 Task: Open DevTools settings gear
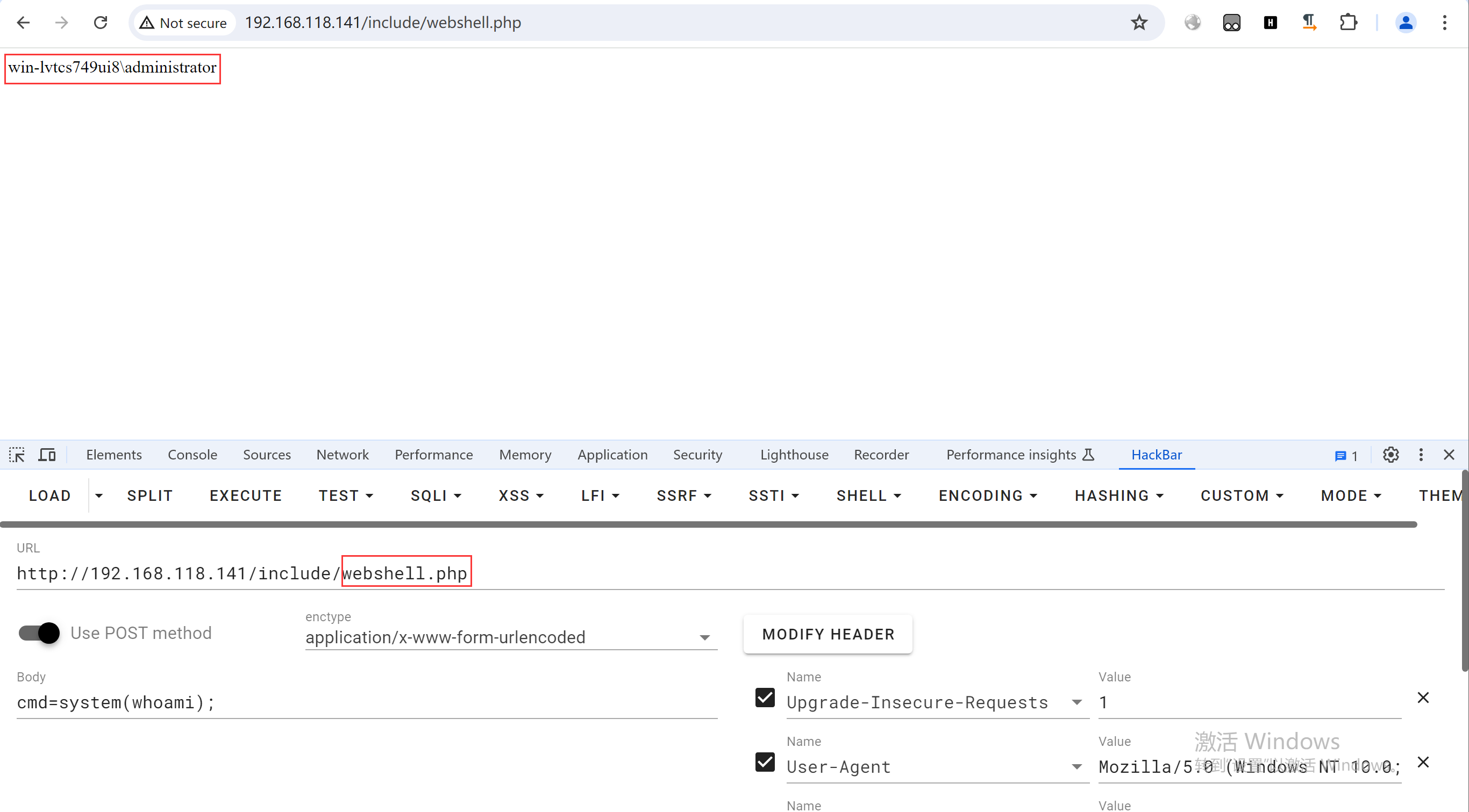[1390, 455]
